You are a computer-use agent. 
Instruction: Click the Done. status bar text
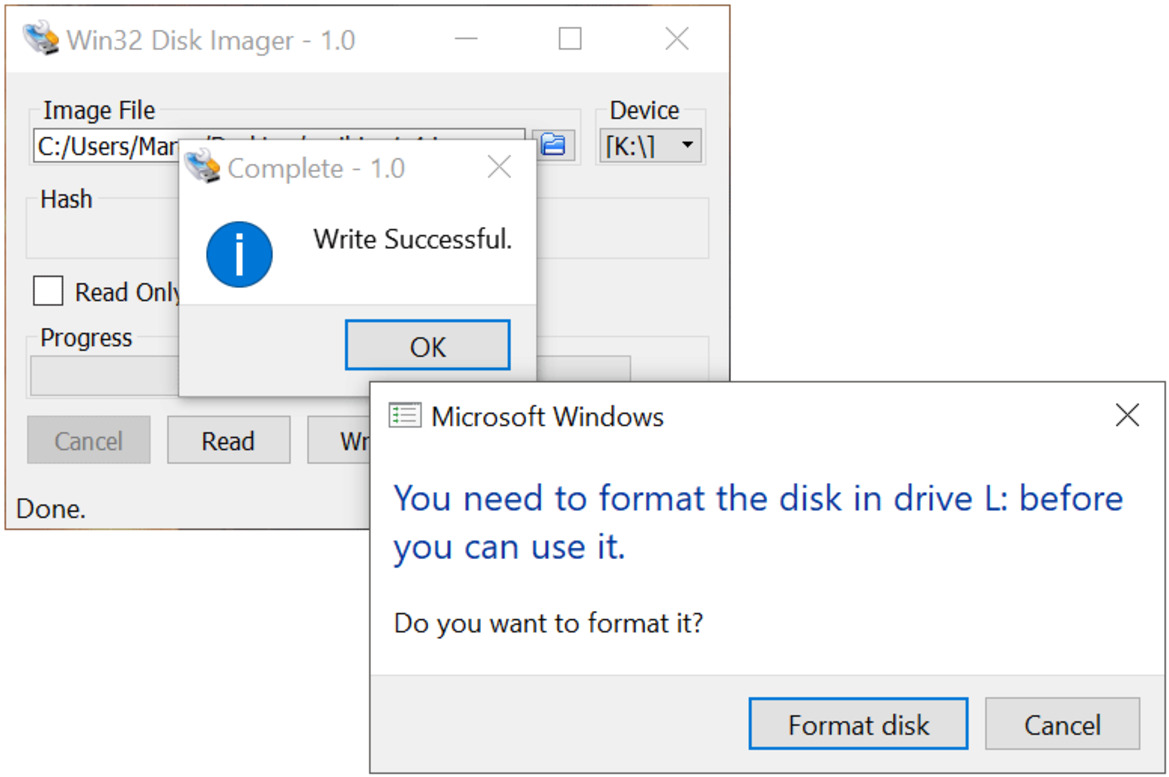[51, 509]
